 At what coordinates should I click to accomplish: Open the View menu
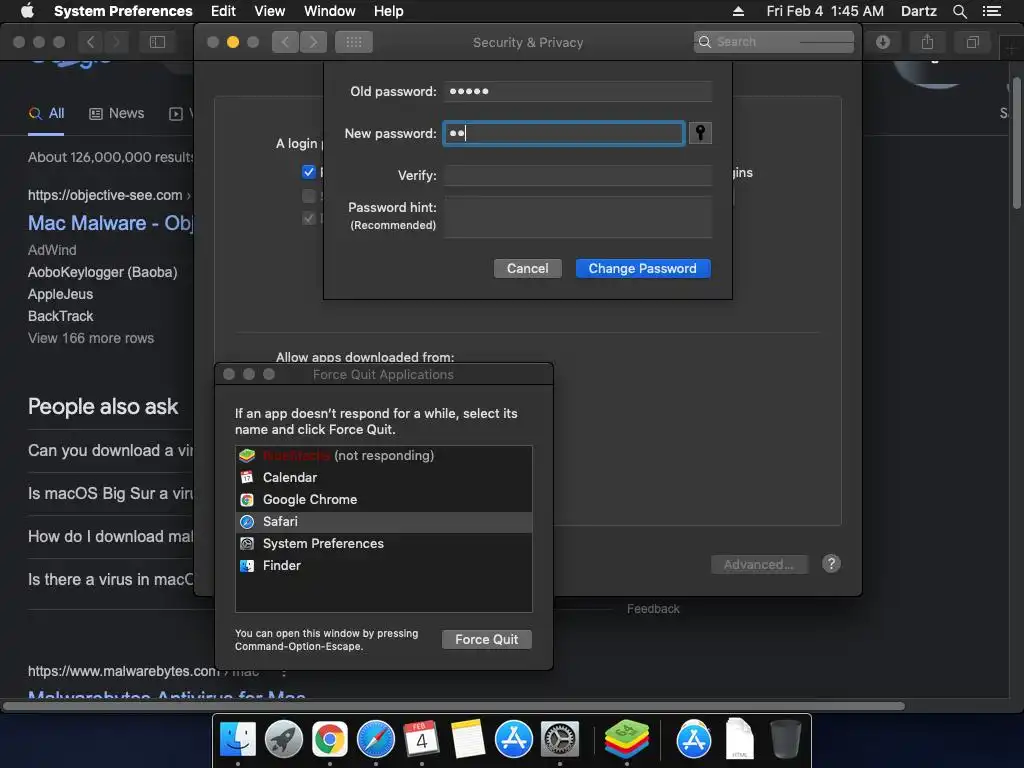(270, 11)
